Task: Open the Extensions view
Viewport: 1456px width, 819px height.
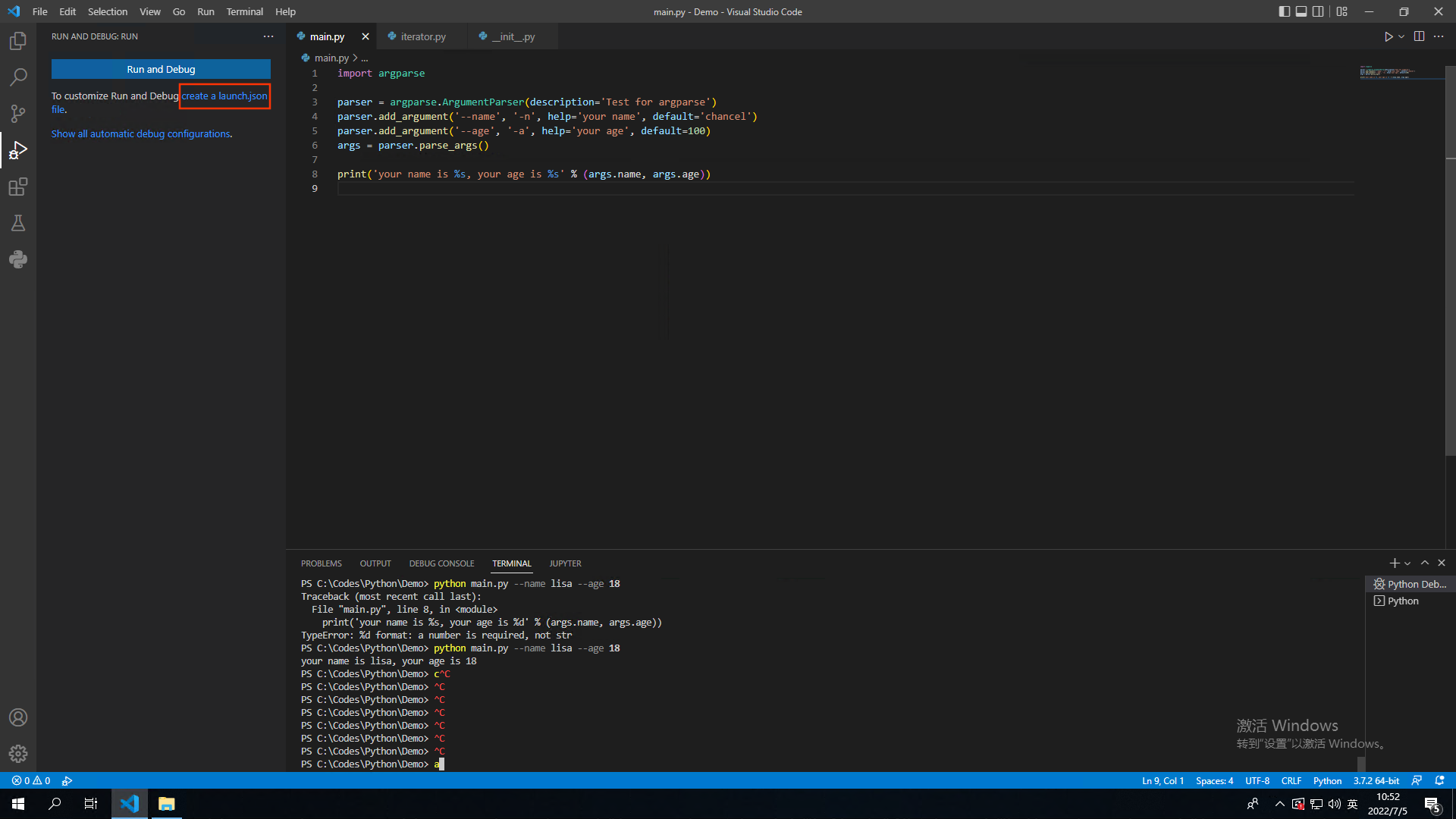Action: (x=18, y=187)
